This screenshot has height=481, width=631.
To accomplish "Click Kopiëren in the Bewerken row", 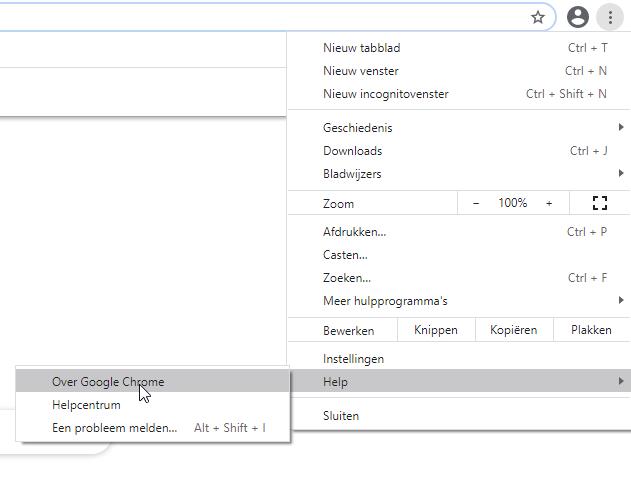I will pyautogui.click(x=513, y=330).
